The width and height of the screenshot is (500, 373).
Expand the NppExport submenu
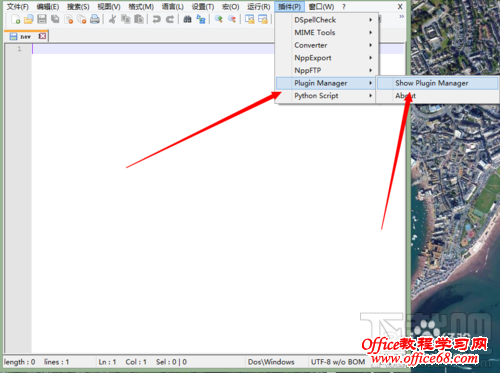327,58
